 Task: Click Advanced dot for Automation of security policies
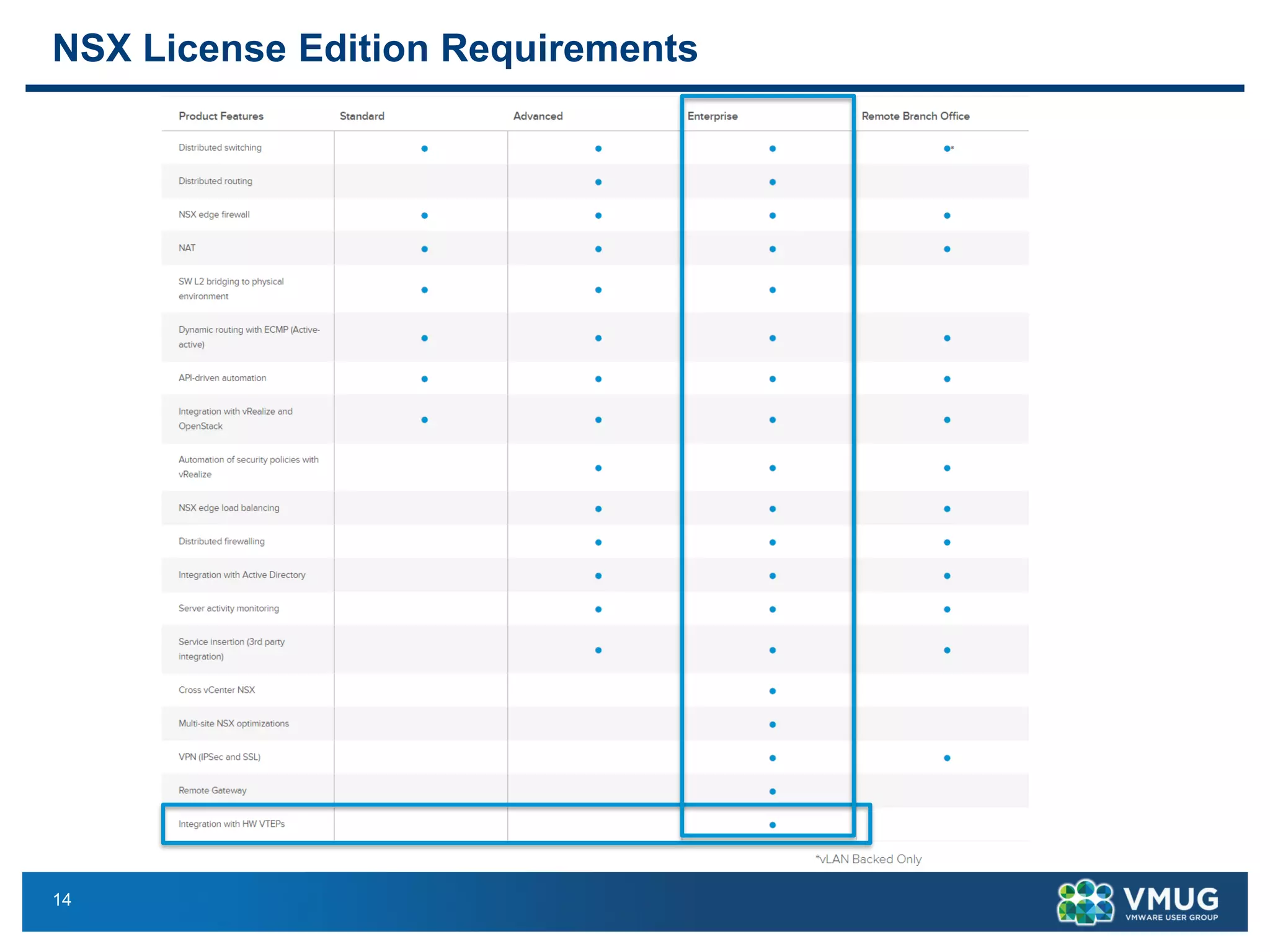598,469
